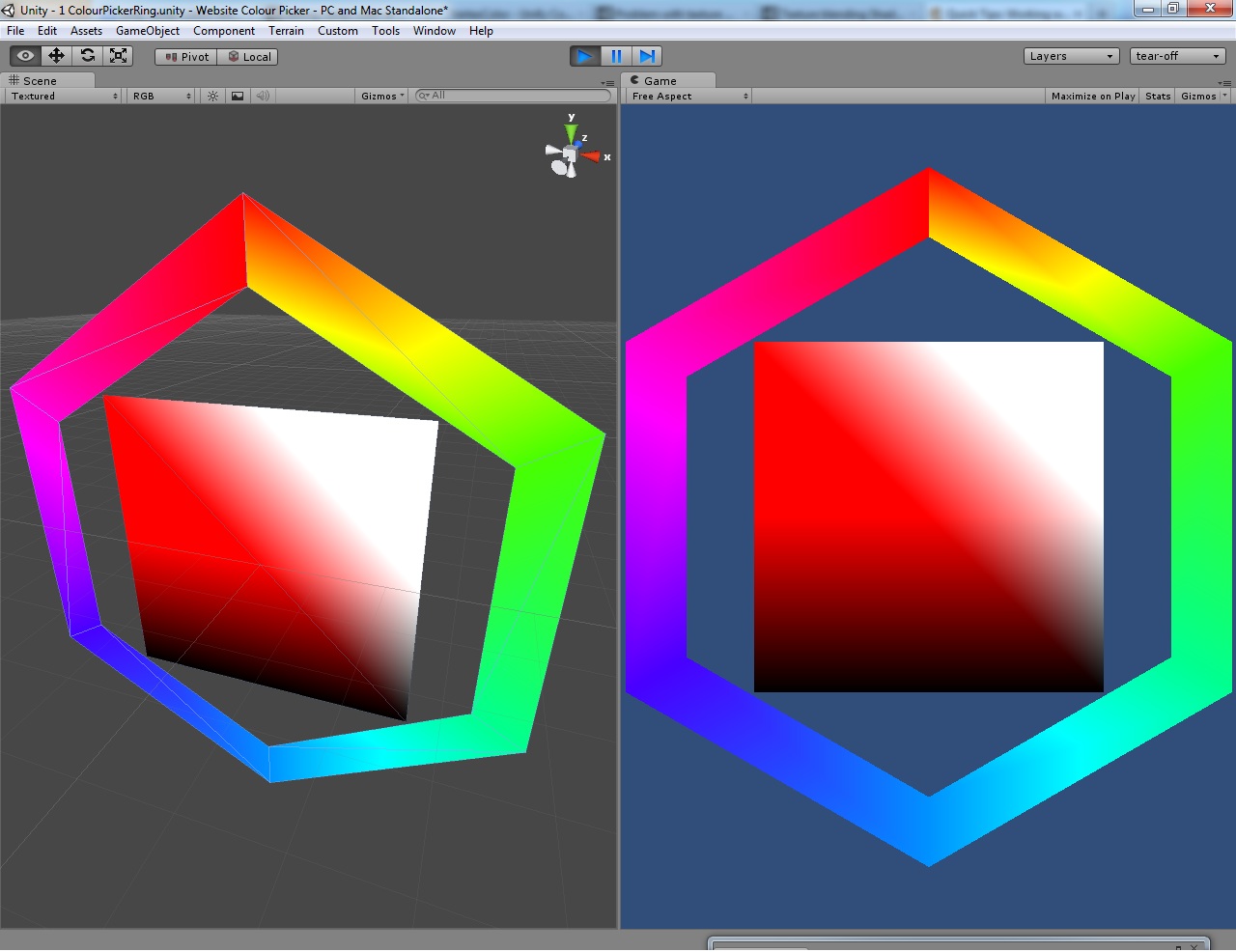Switch to the Scene tab

[x=48, y=81]
